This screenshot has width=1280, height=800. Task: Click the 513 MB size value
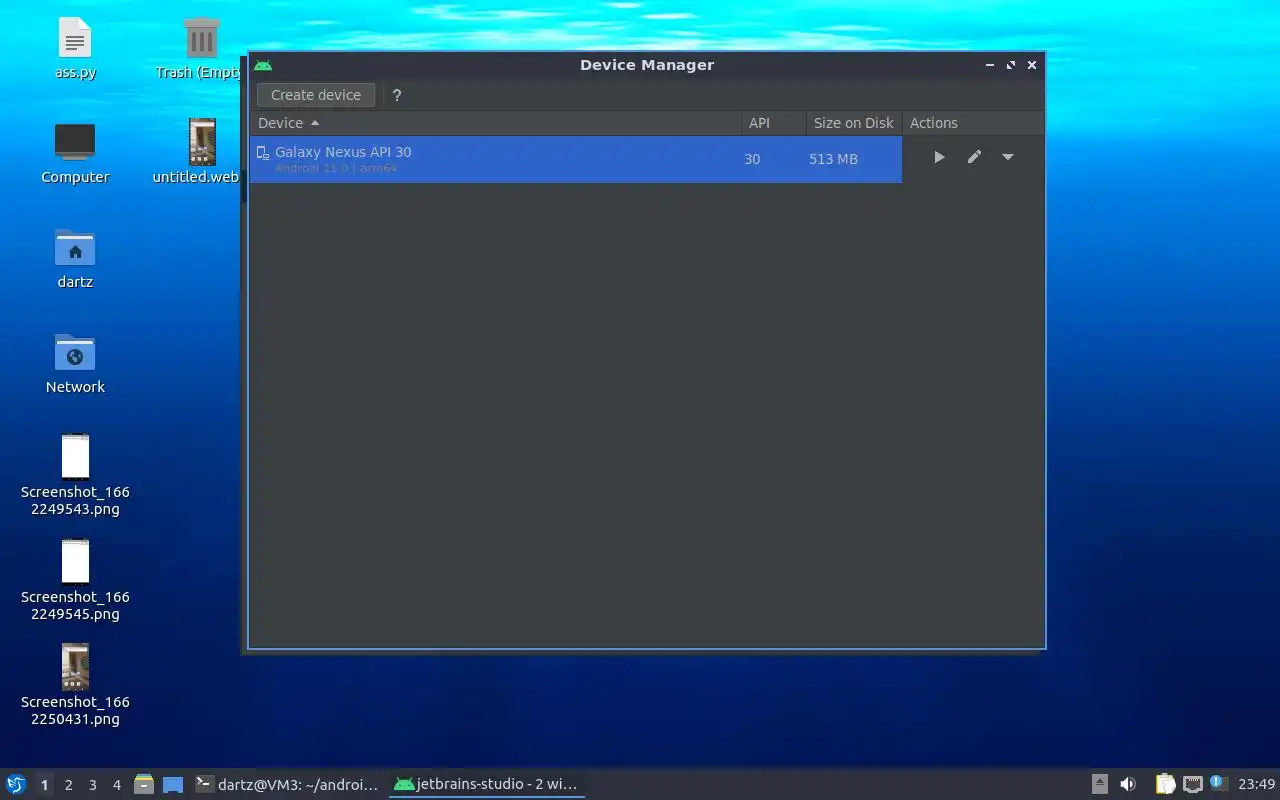(834, 159)
